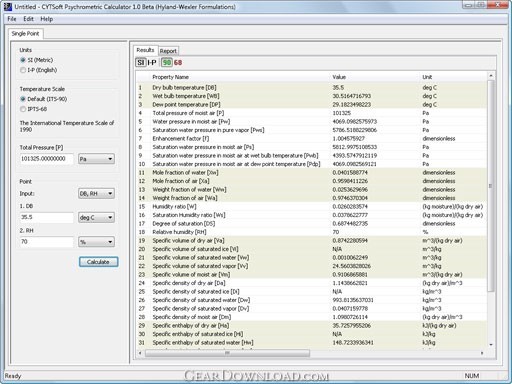Click NUM indicator in status bar
512x384 pixels.
(472, 376)
